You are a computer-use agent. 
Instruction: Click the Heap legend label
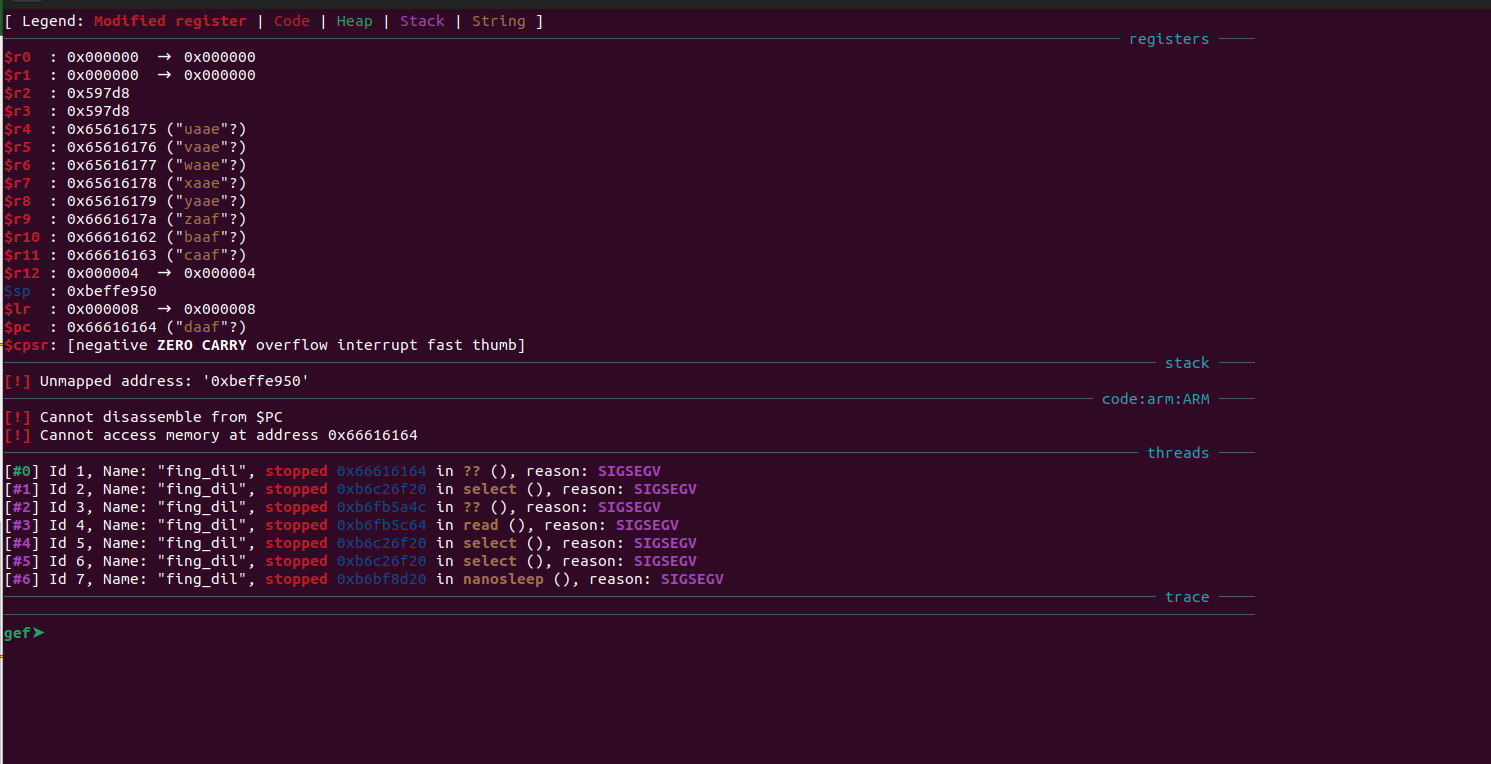[354, 20]
